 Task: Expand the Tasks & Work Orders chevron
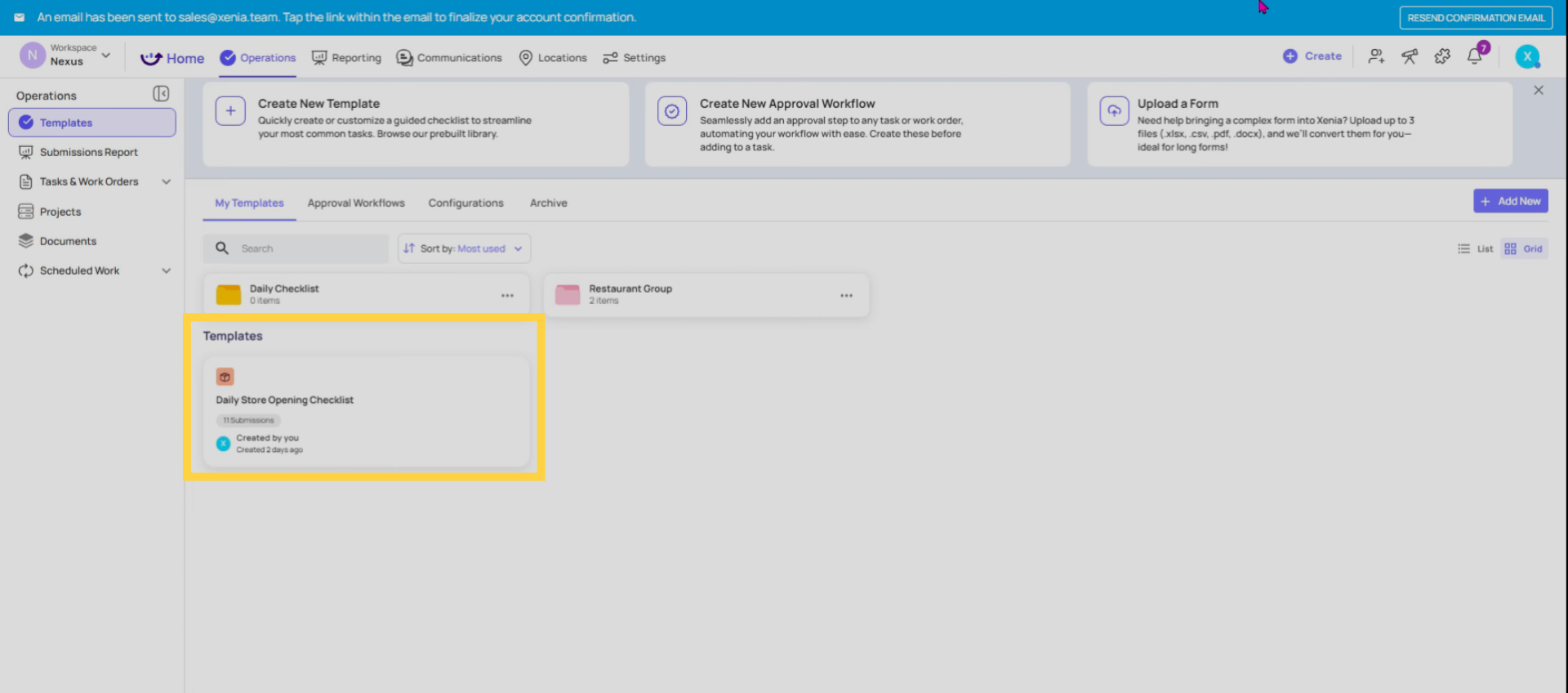coord(167,181)
